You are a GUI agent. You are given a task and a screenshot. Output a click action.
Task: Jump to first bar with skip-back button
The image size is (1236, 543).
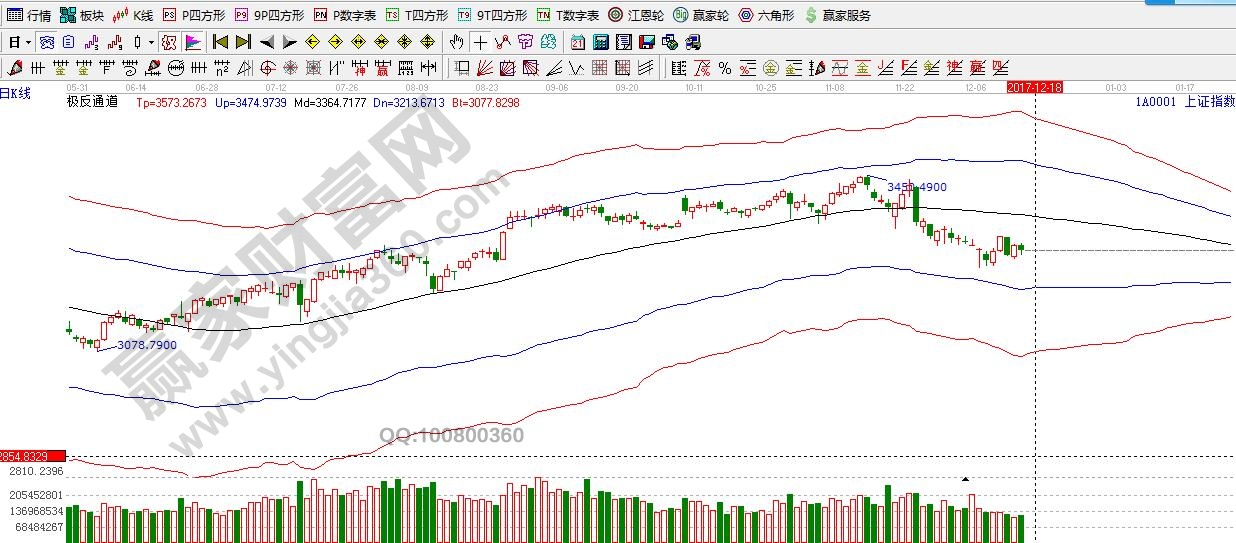tap(220, 42)
